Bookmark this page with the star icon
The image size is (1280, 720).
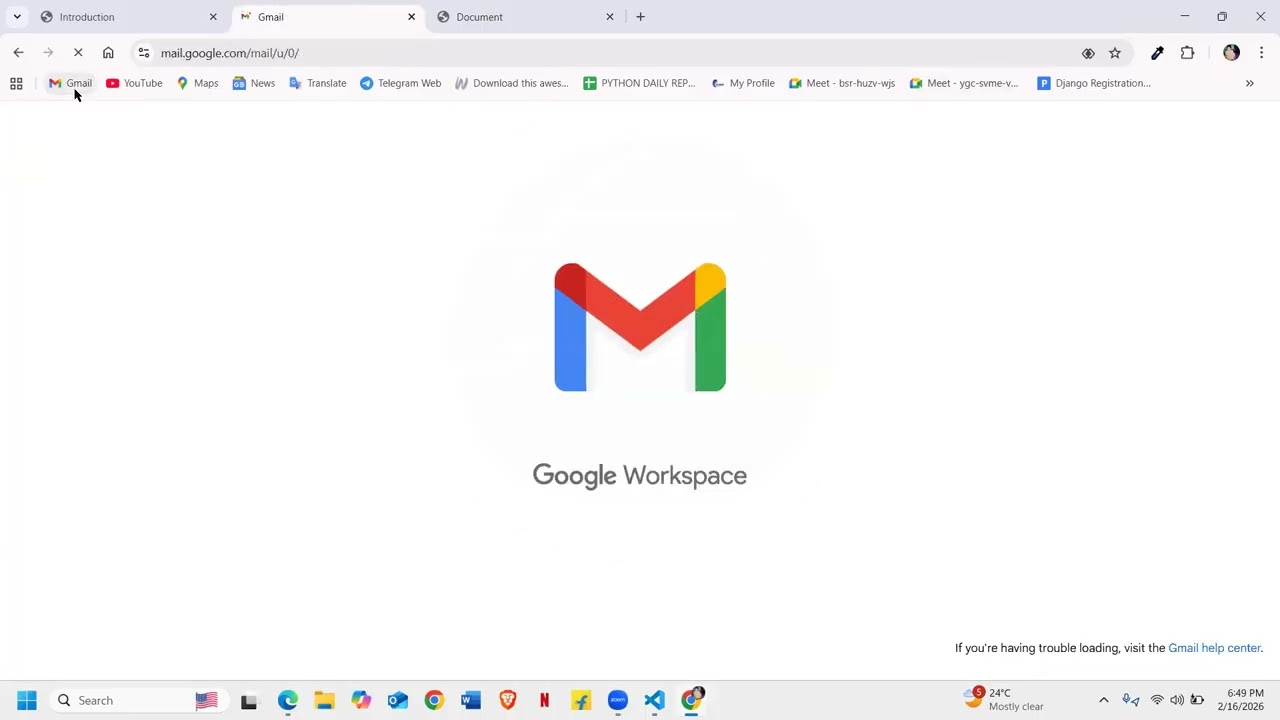[1115, 53]
